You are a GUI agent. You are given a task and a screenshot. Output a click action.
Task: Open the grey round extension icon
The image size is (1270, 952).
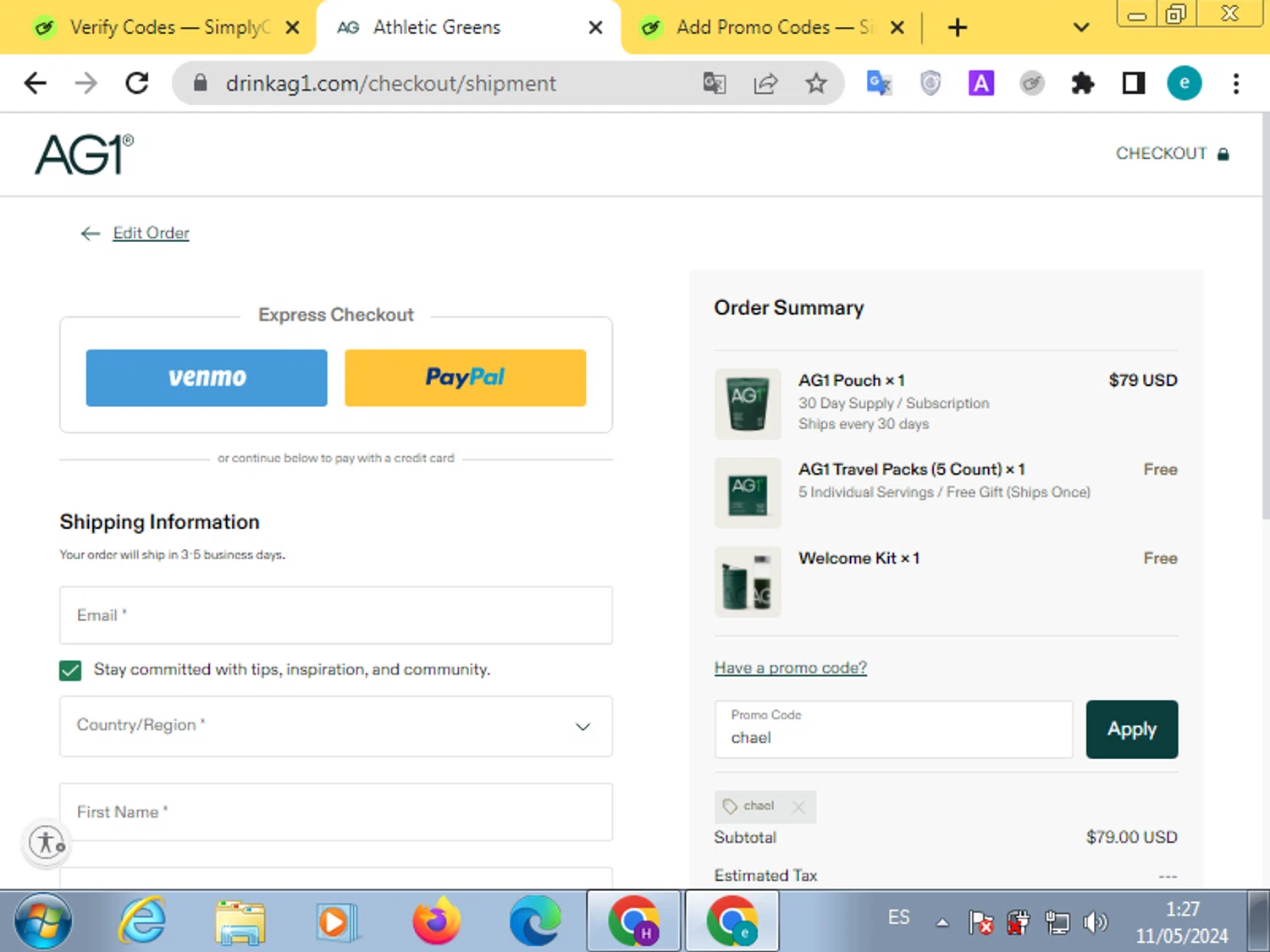1032,83
